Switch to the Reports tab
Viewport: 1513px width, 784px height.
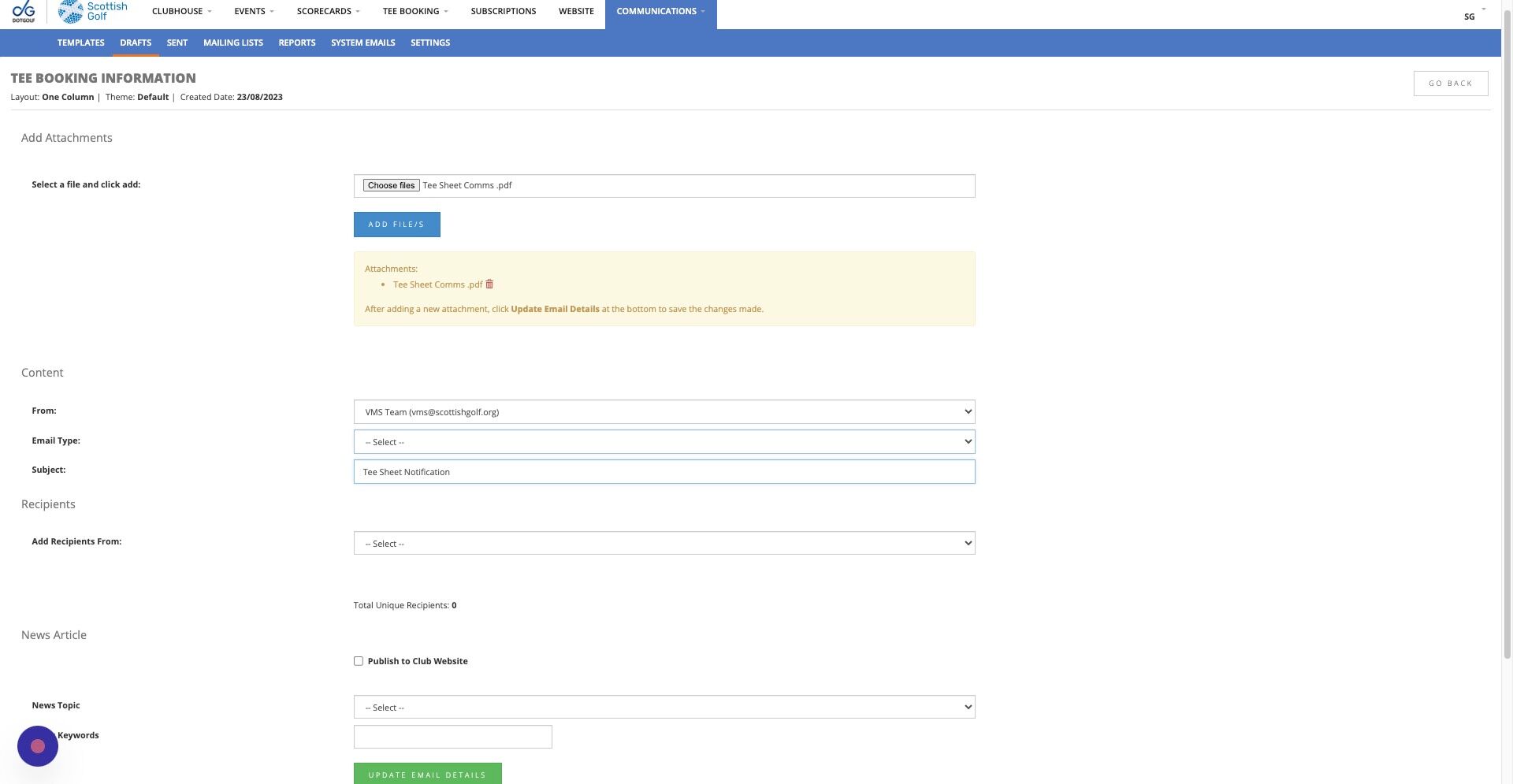point(297,43)
